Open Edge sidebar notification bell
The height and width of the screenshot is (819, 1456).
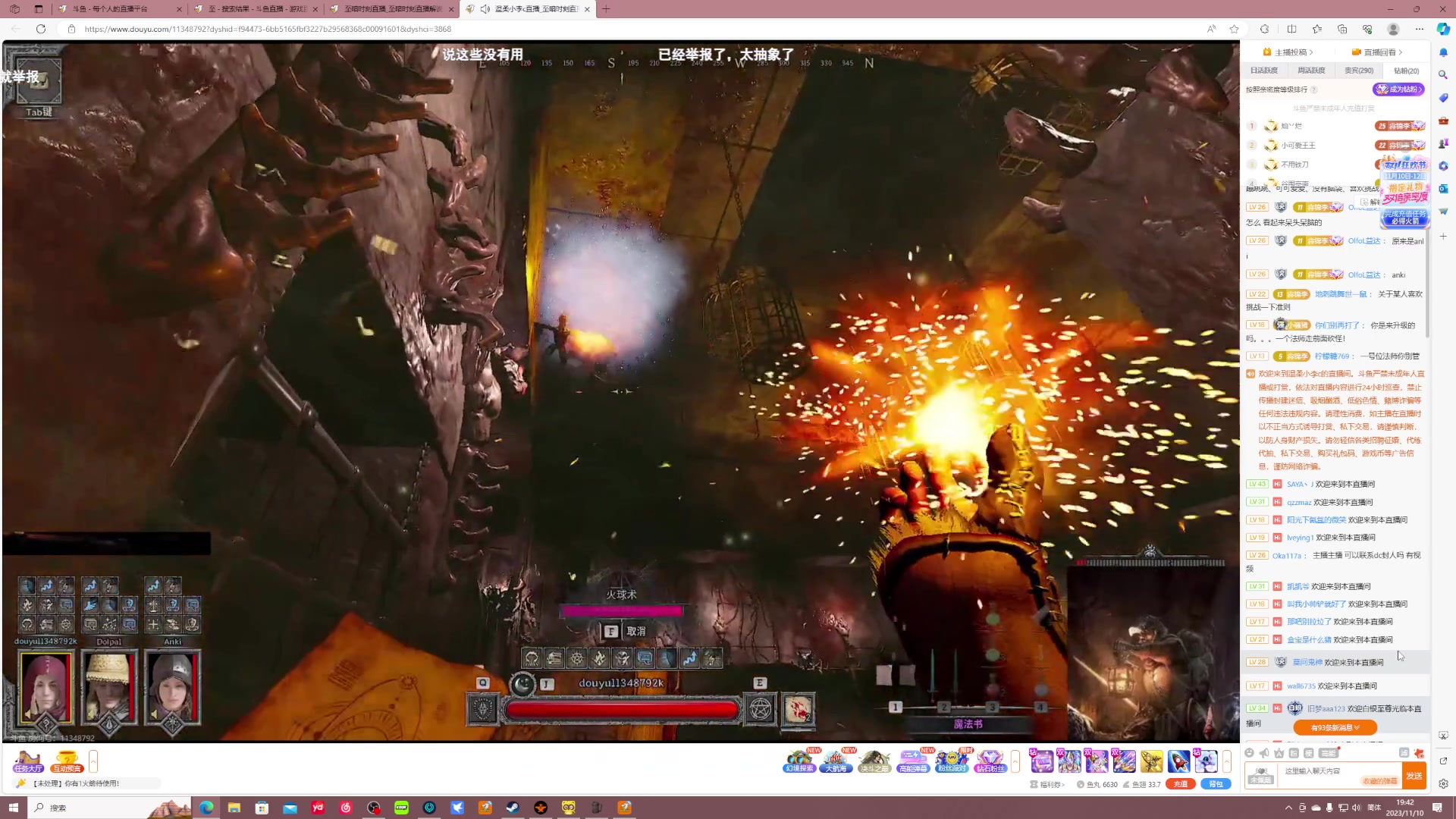(1443, 52)
